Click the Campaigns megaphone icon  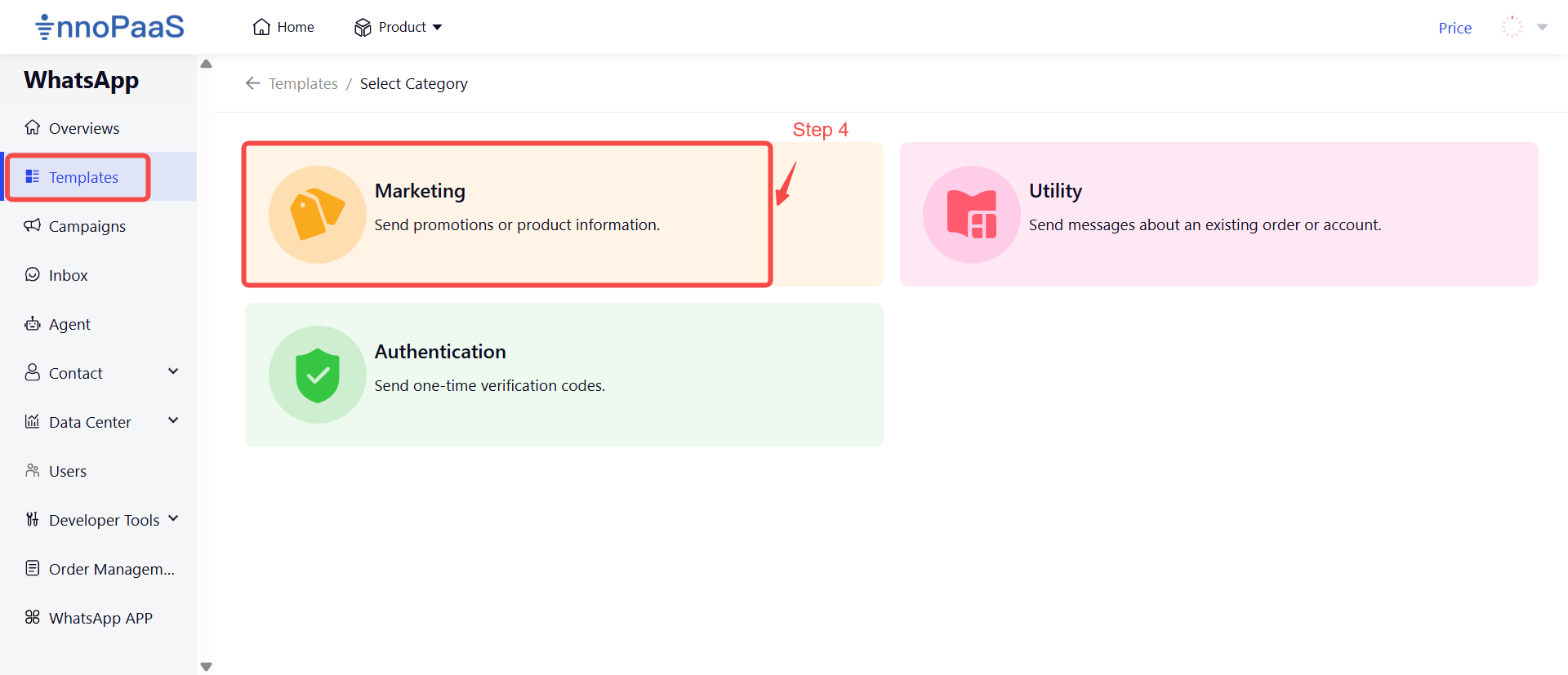coord(33,225)
